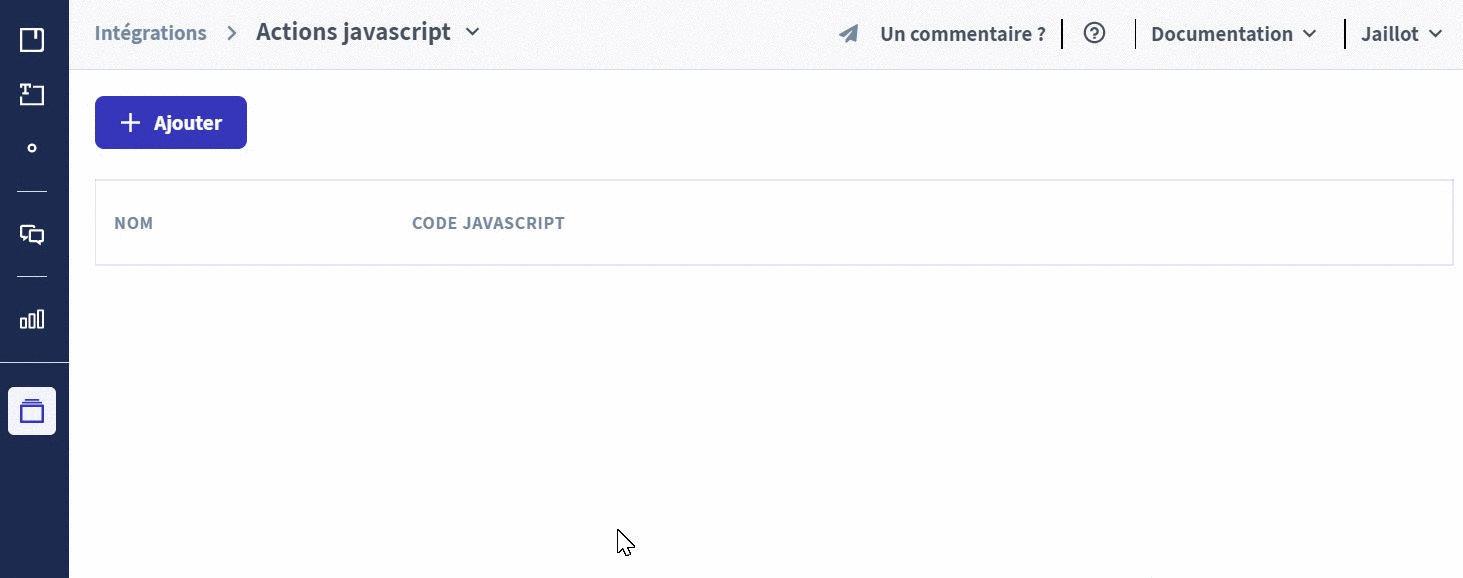Open the bar chart statistics icon
1463x578 pixels.
[x=32, y=320]
